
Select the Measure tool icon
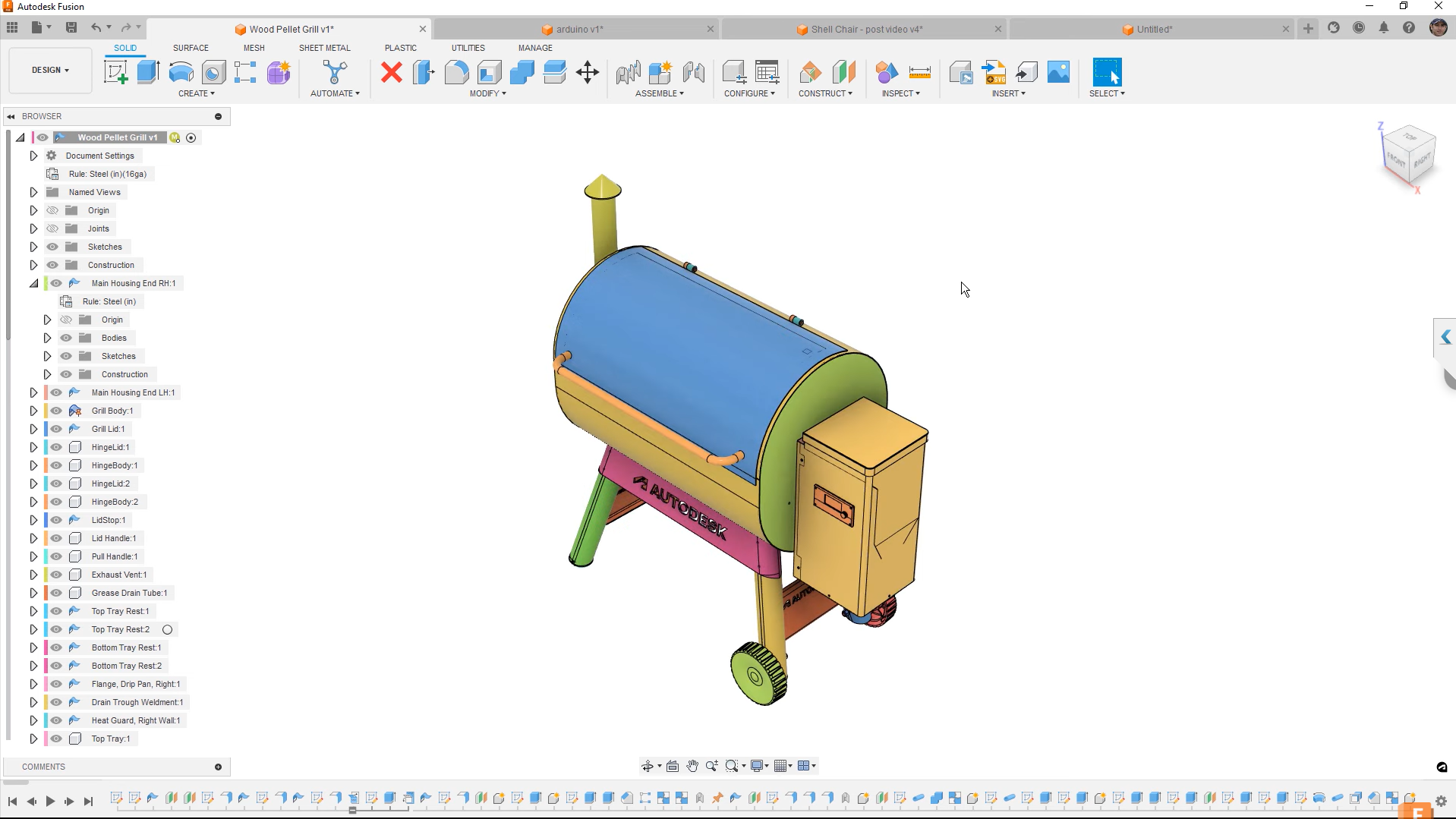pyautogui.click(x=919, y=73)
